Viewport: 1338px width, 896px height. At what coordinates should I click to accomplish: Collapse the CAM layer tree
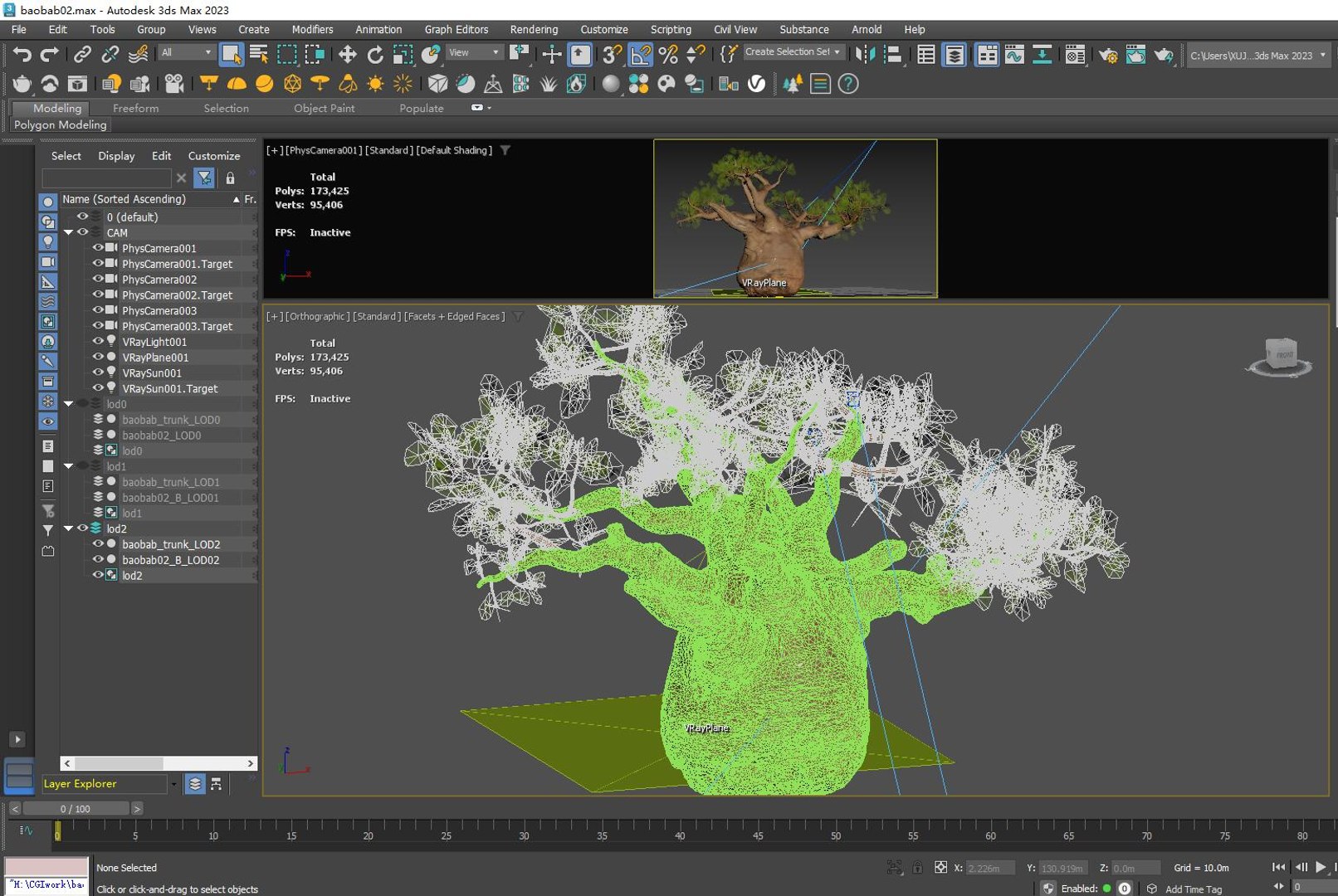[x=68, y=232]
